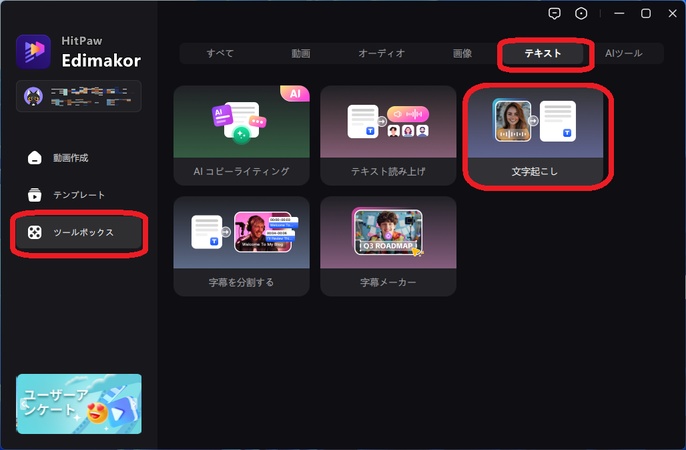Switch to the オーディオ tab
The image size is (686, 450).
(x=382, y=53)
